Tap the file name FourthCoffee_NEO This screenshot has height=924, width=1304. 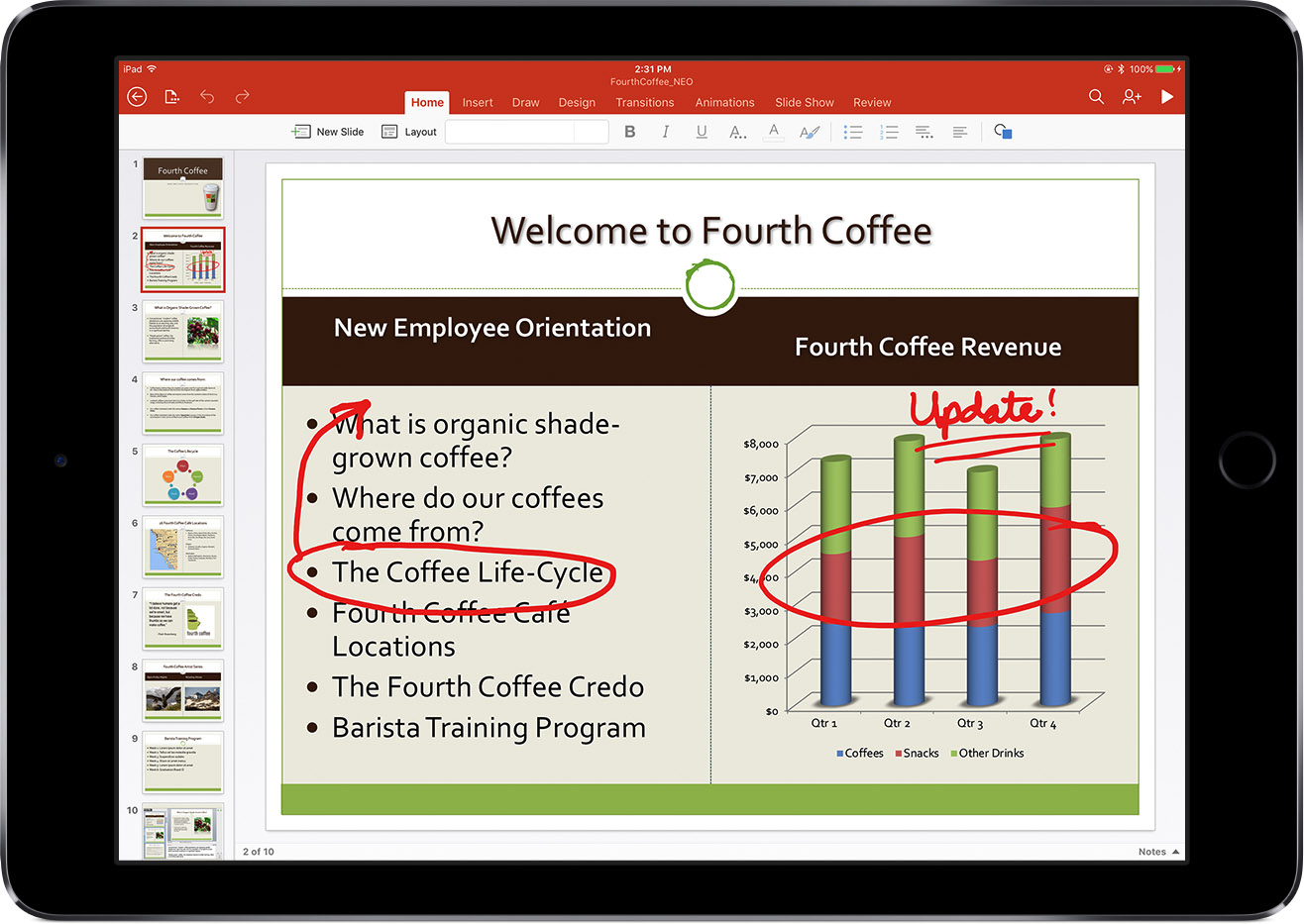651,82
